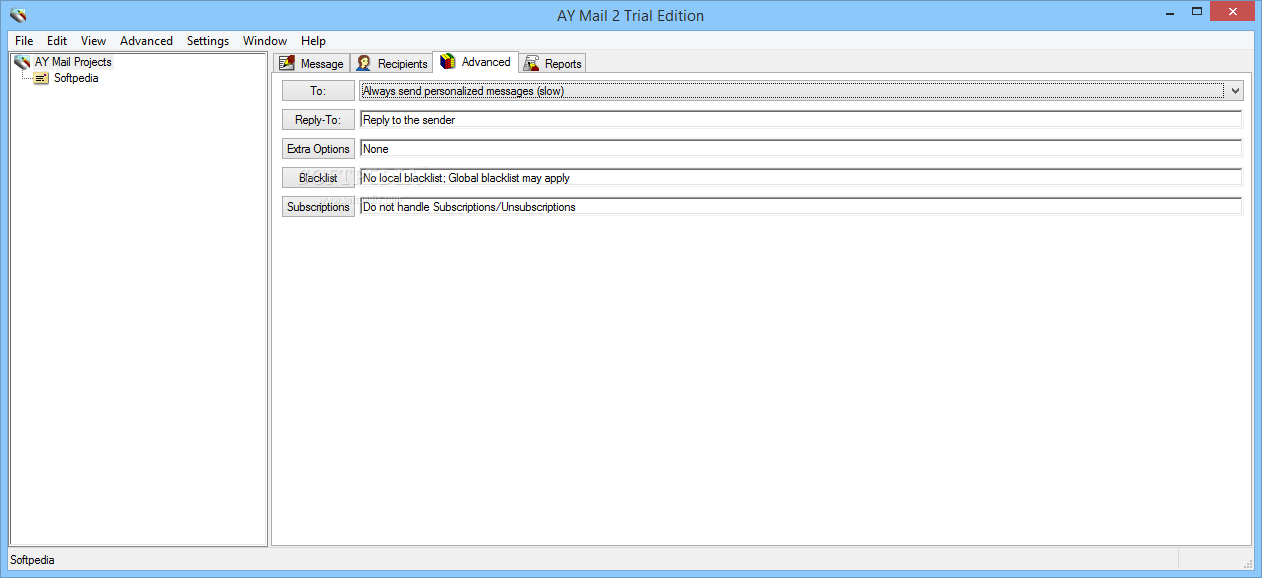This screenshot has width=1262, height=578.
Task: Minimize the AY Mail window
Action: pos(1167,11)
